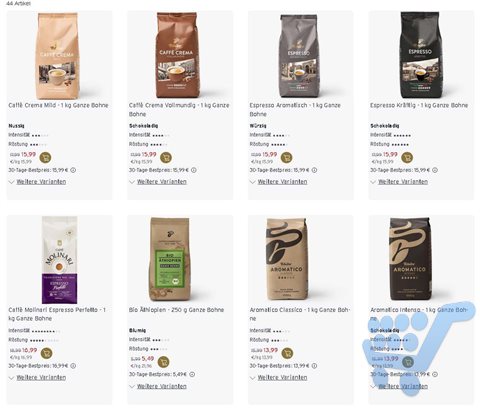Viewport: 480px width, 410px height.
Task: Show Bestpreis info for Espresso Kräftig
Action: point(435,170)
